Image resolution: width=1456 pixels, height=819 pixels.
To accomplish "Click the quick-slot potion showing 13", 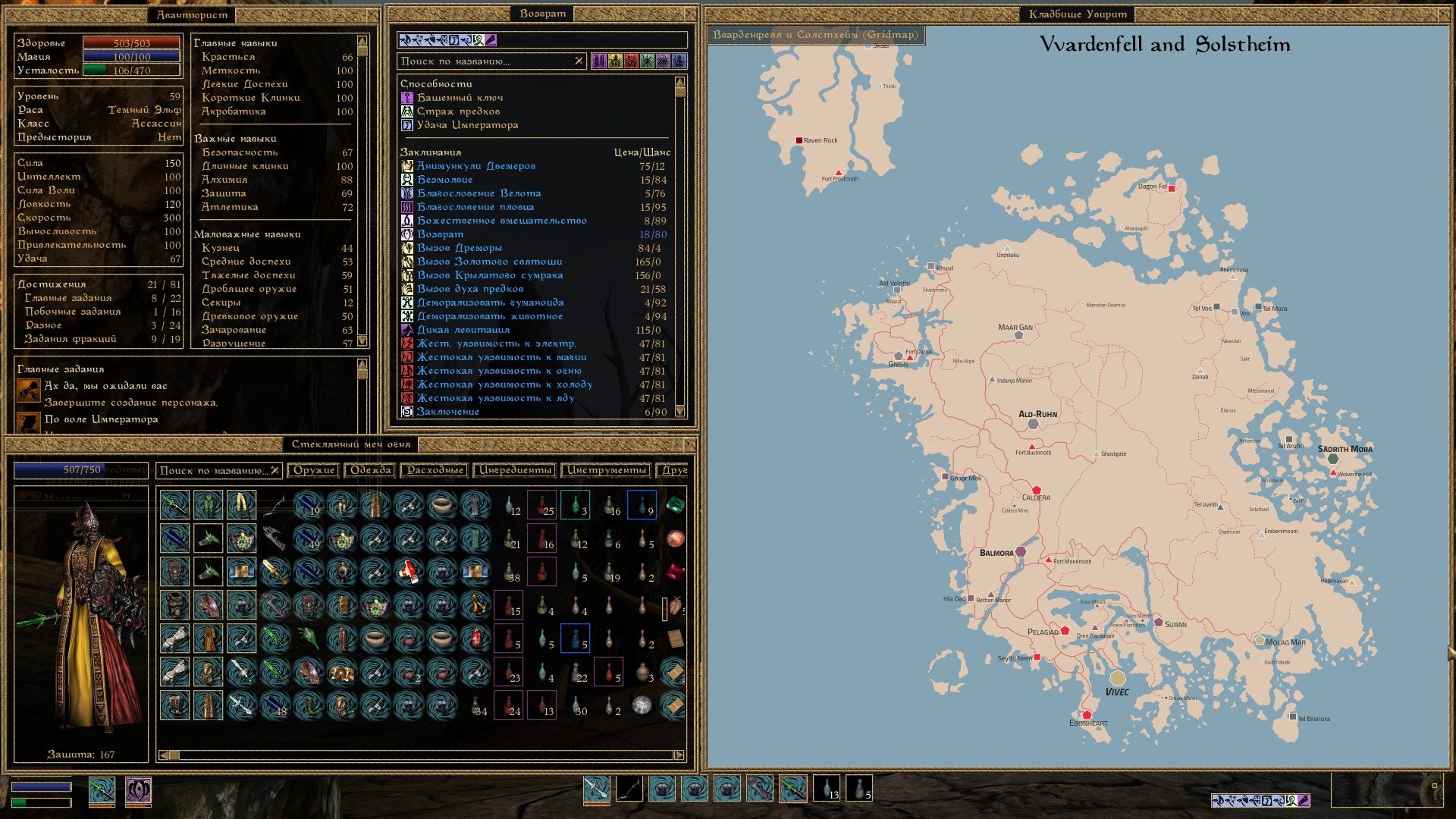I will (x=827, y=789).
